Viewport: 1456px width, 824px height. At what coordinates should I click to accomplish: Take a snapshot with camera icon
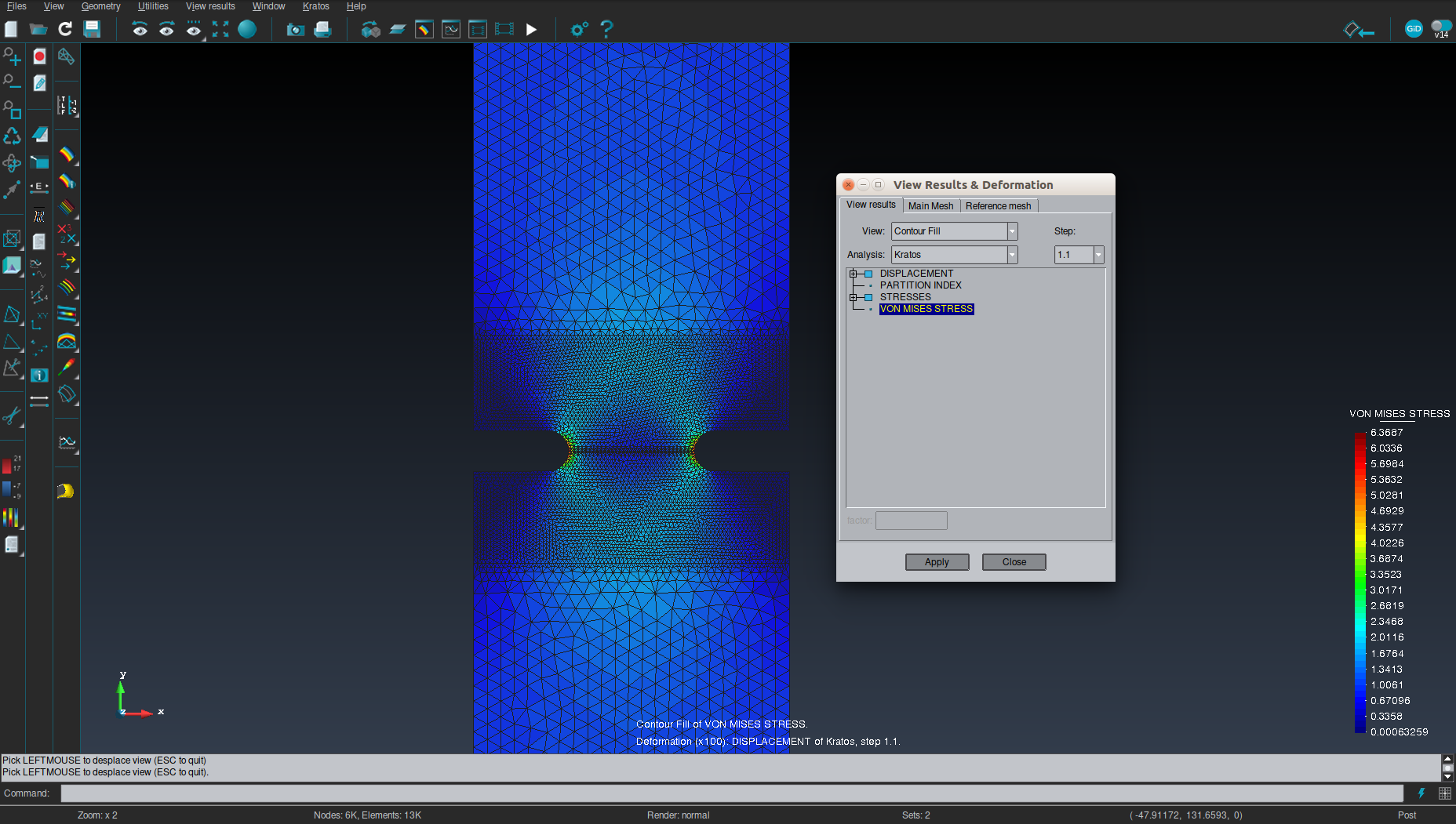pyautogui.click(x=295, y=30)
